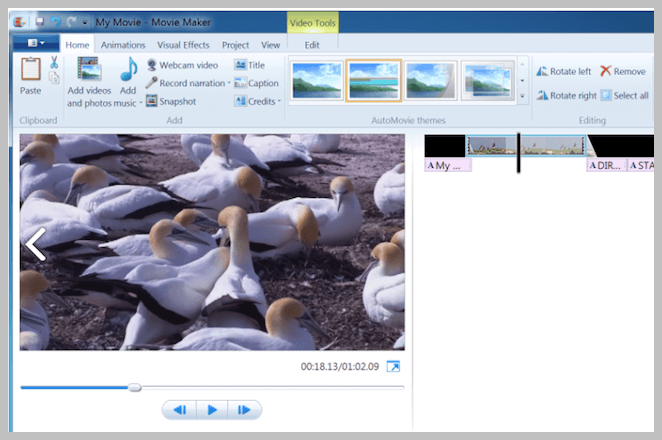Expand the Credits dropdown arrow

pyautogui.click(x=279, y=101)
